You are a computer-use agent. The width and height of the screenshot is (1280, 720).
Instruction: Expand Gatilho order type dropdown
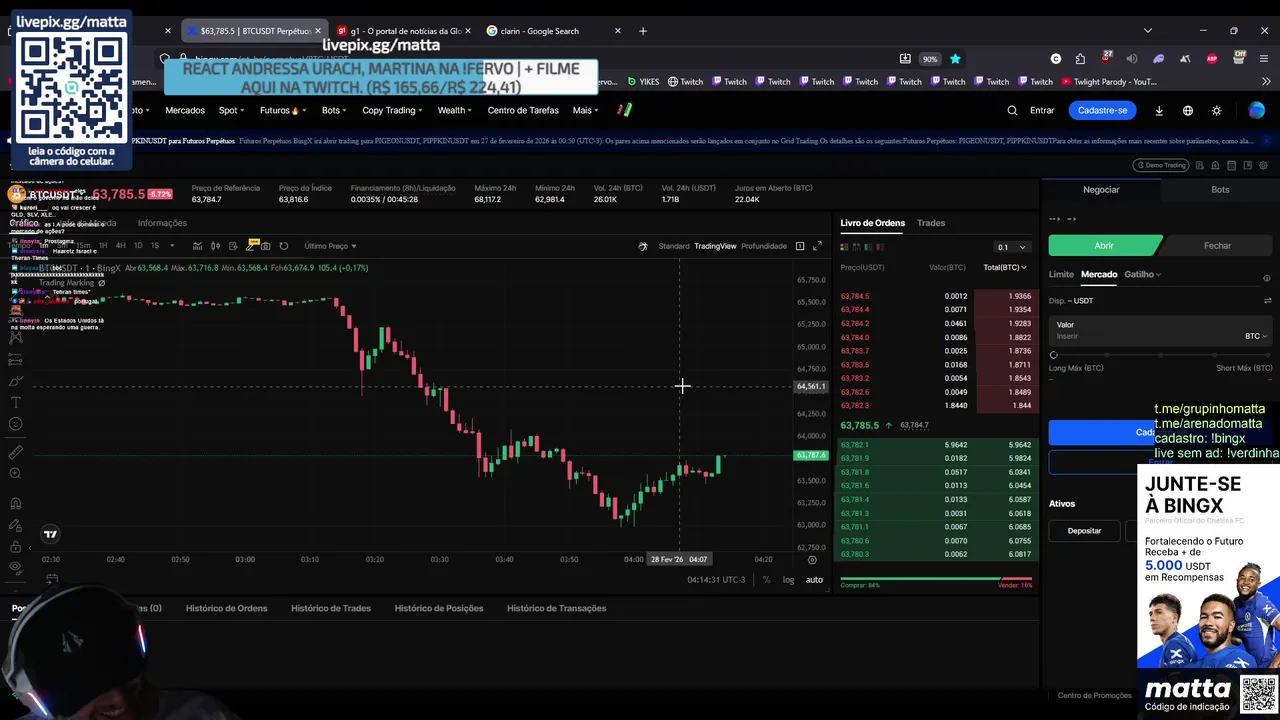pyautogui.click(x=1143, y=274)
